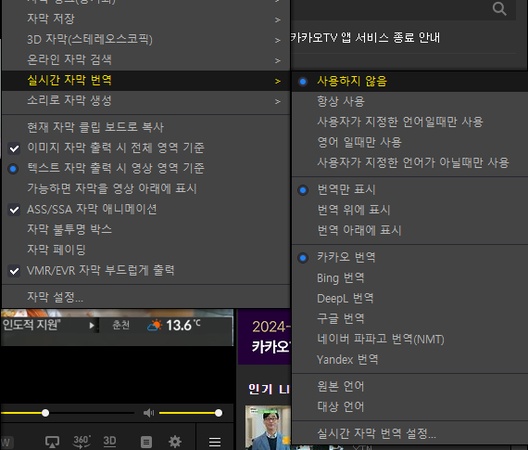Click the 춘천 13.6°C weather text
Image resolution: width=528 pixels, height=450 pixels.
point(157,325)
